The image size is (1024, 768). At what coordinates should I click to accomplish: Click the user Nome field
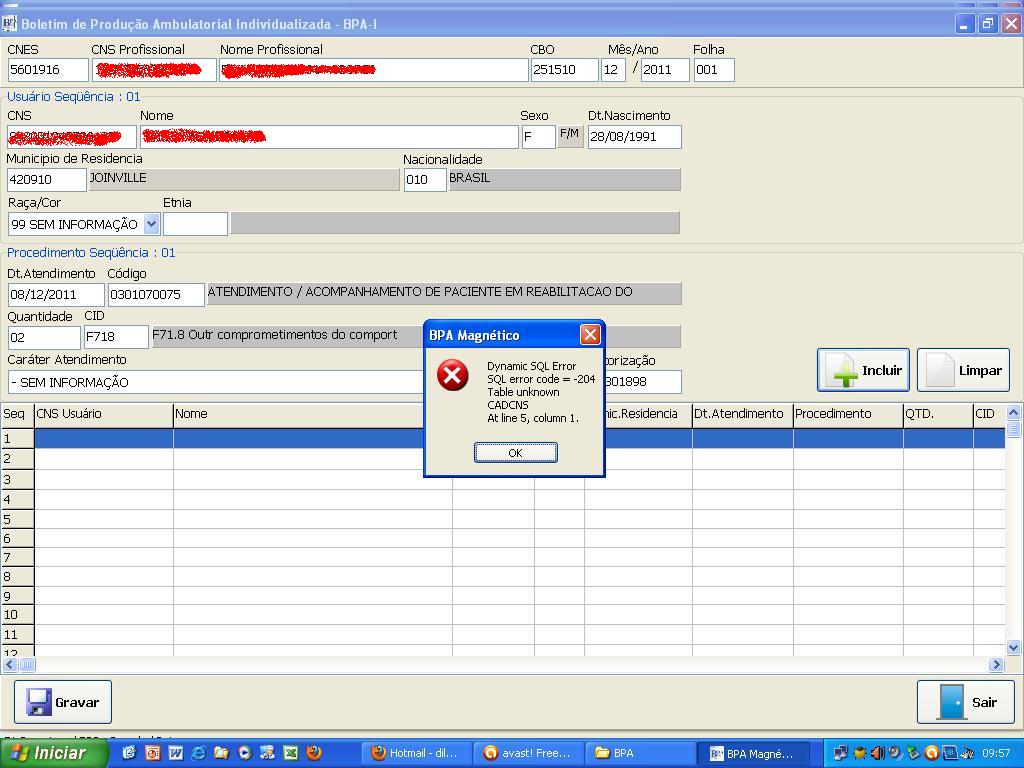point(329,137)
